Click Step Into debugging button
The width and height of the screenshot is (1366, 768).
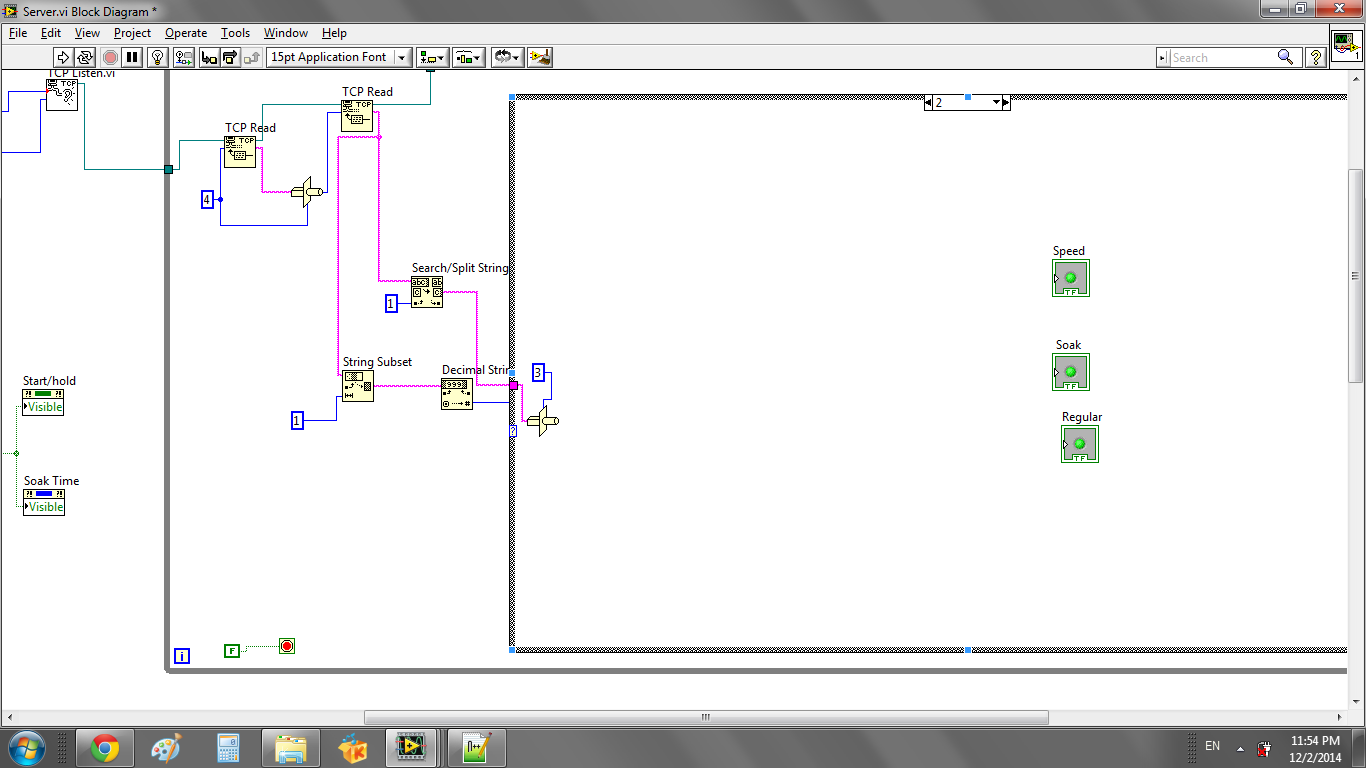tap(209, 58)
